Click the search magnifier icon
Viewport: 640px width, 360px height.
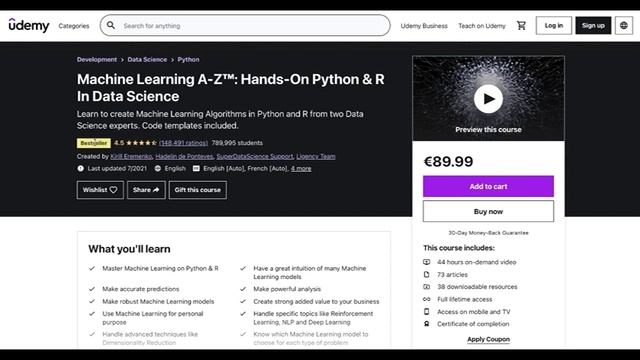[x=111, y=25]
